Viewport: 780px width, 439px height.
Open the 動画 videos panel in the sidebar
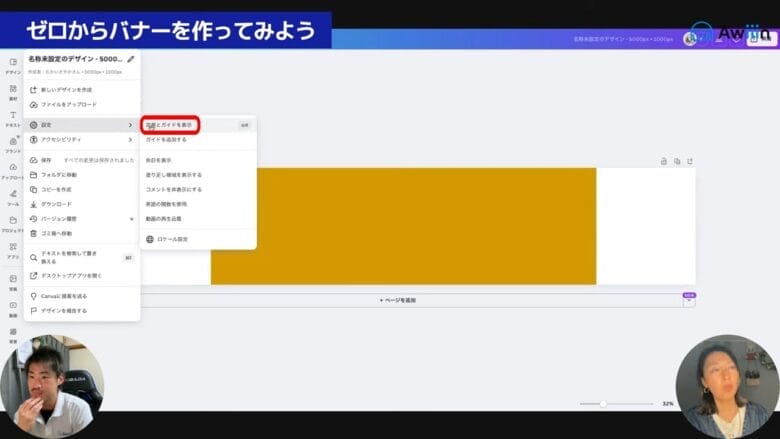point(13,308)
